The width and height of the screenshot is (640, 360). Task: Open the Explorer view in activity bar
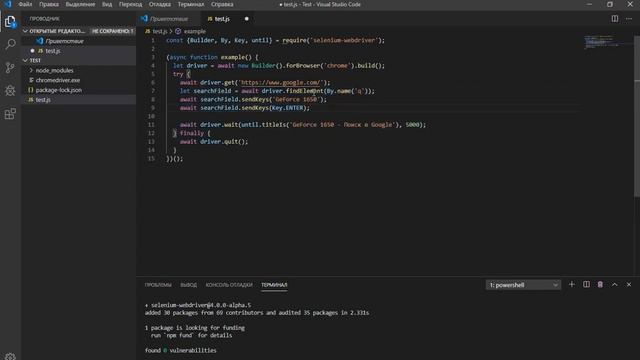10,21
